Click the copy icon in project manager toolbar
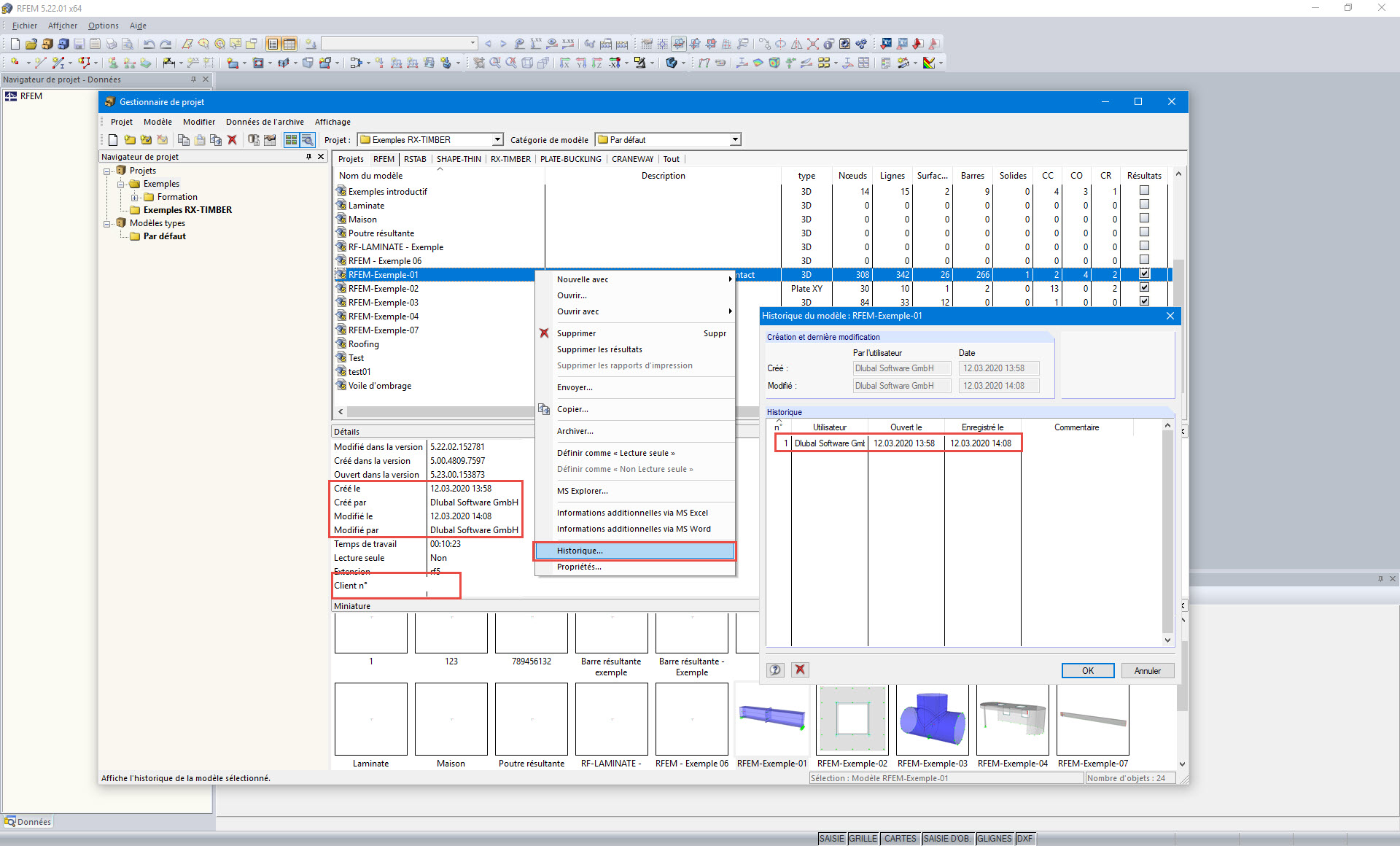This screenshot has width=1400, height=846. [184, 140]
